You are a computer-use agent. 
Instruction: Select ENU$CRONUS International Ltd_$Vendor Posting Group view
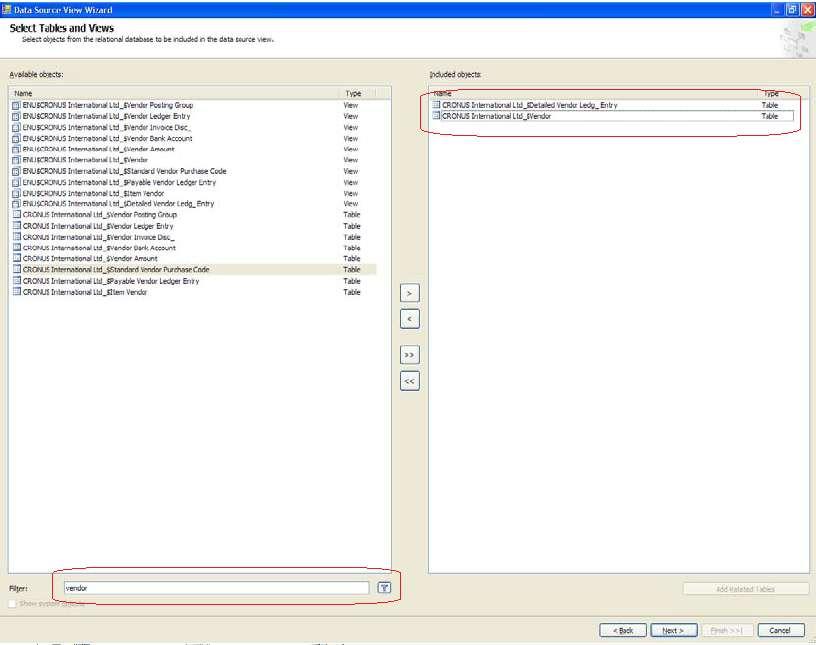(x=194, y=105)
